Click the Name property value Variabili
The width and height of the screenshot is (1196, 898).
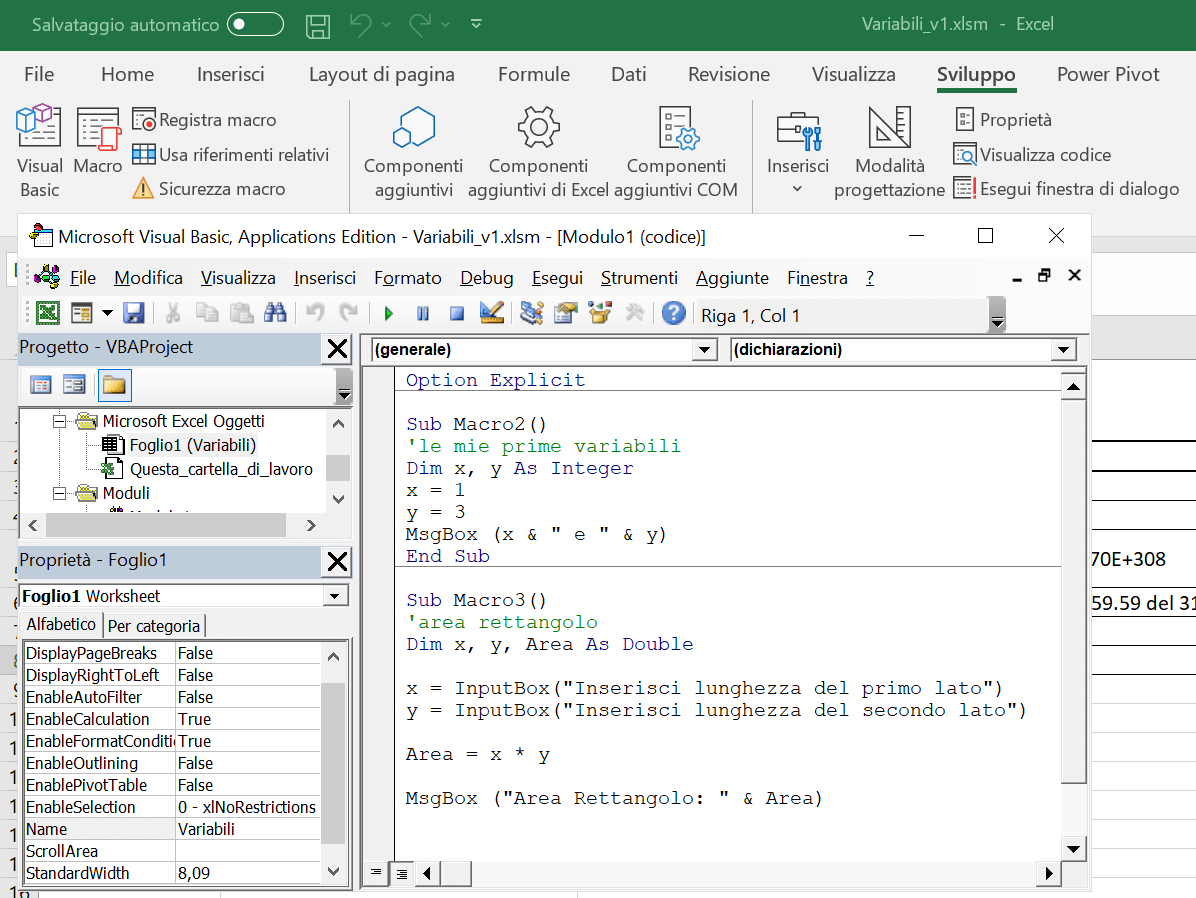pyautogui.click(x=248, y=829)
